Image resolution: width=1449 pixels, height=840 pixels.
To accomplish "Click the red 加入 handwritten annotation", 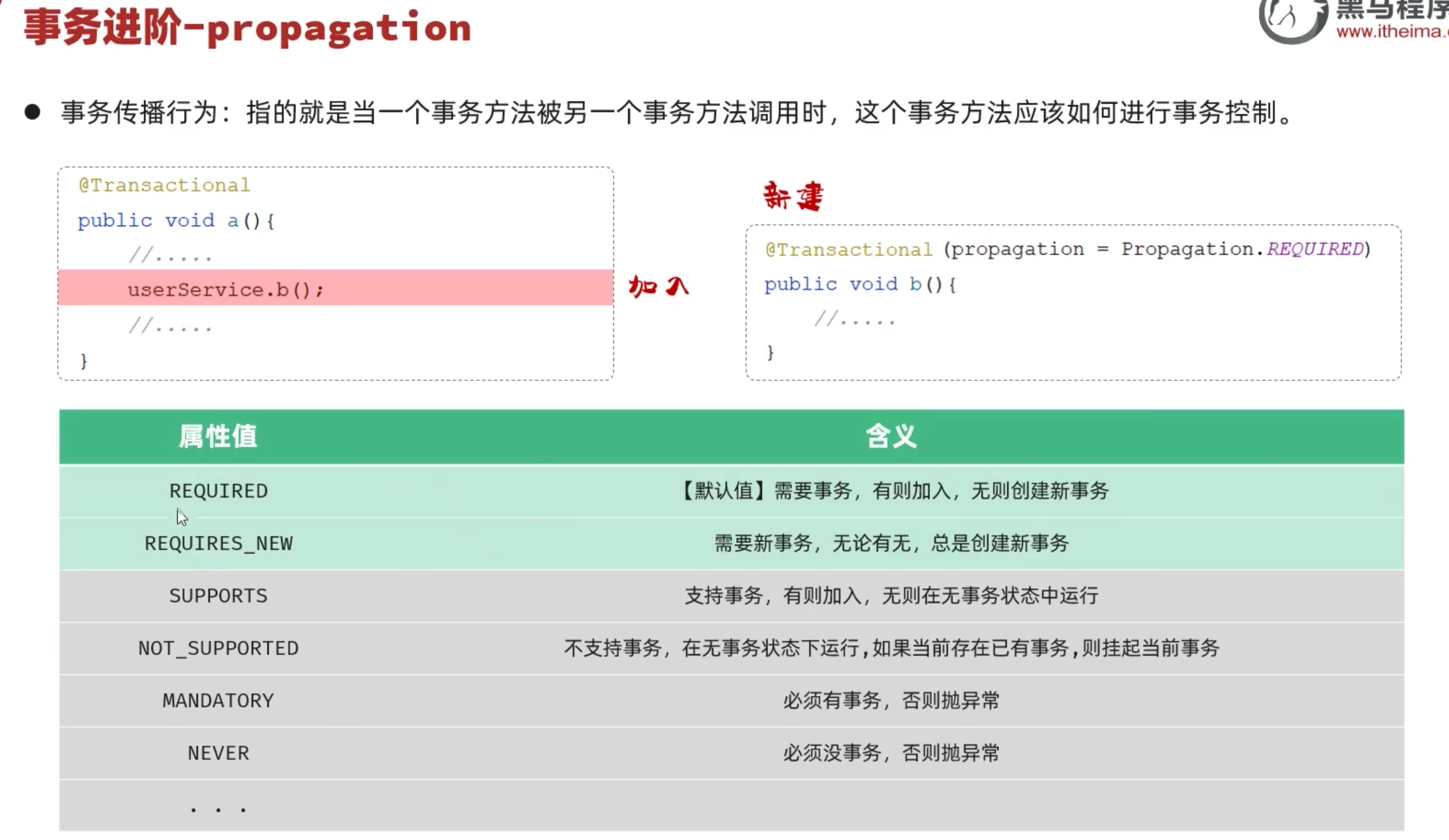I will click(659, 286).
